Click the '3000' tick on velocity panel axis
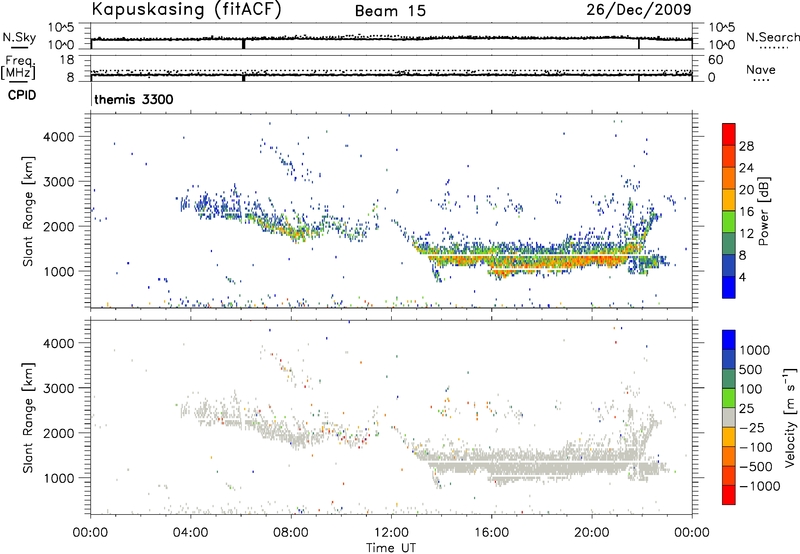The image size is (800, 554). [x=59, y=388]
